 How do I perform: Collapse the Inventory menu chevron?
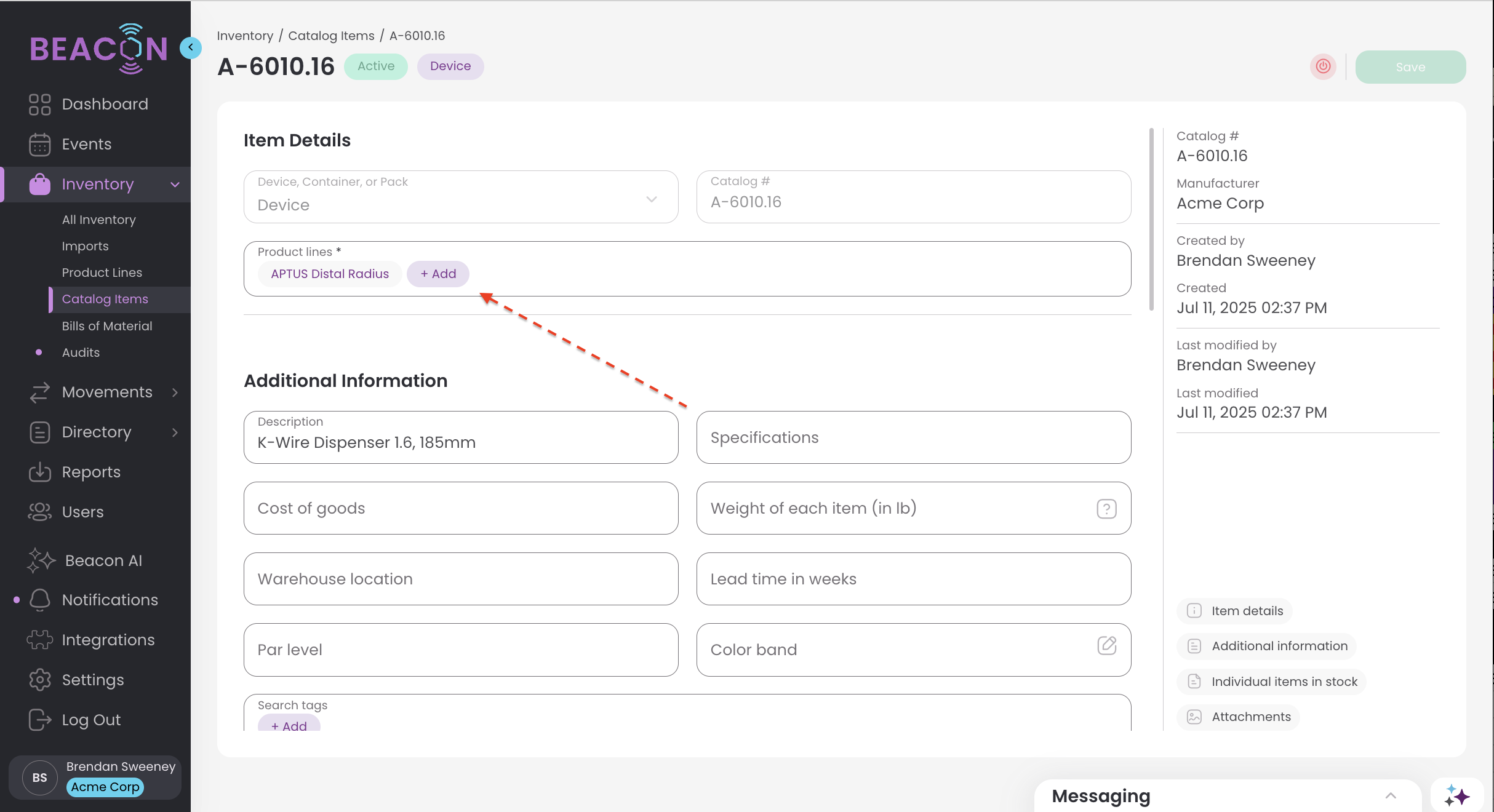pos(175,185)
